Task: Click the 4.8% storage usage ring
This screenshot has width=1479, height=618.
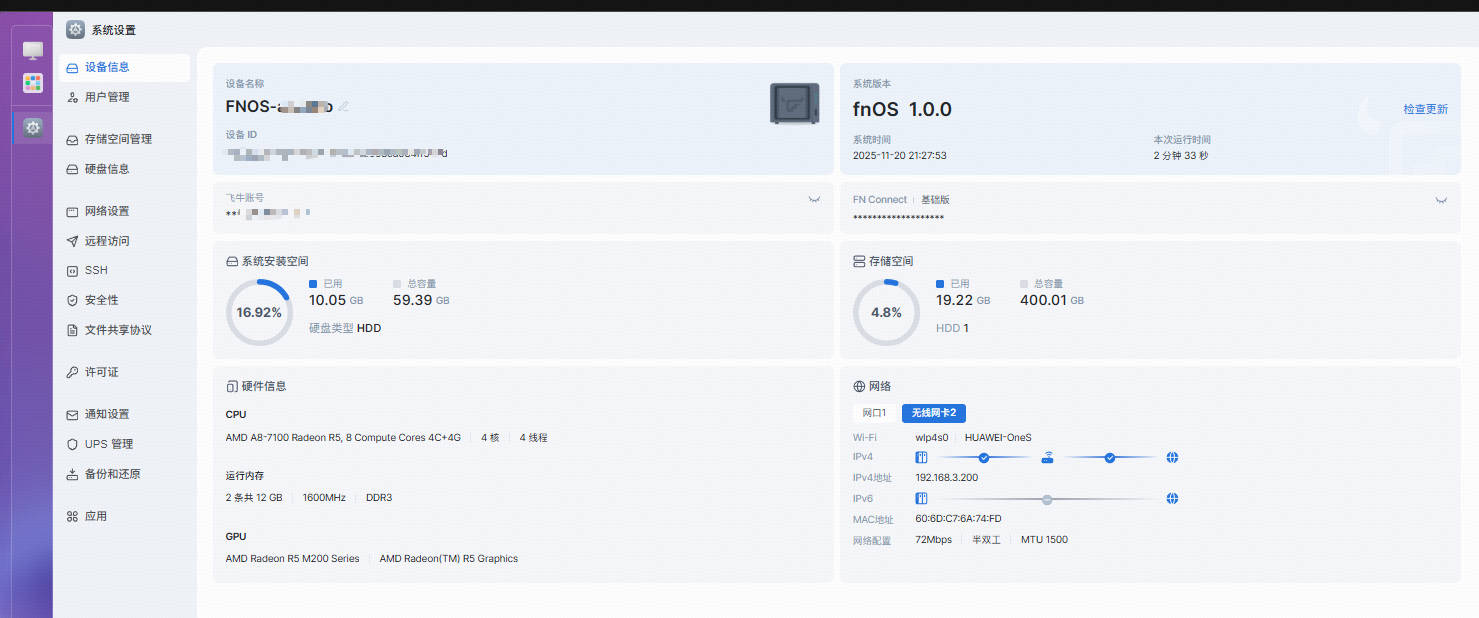Action: point(886,312)
